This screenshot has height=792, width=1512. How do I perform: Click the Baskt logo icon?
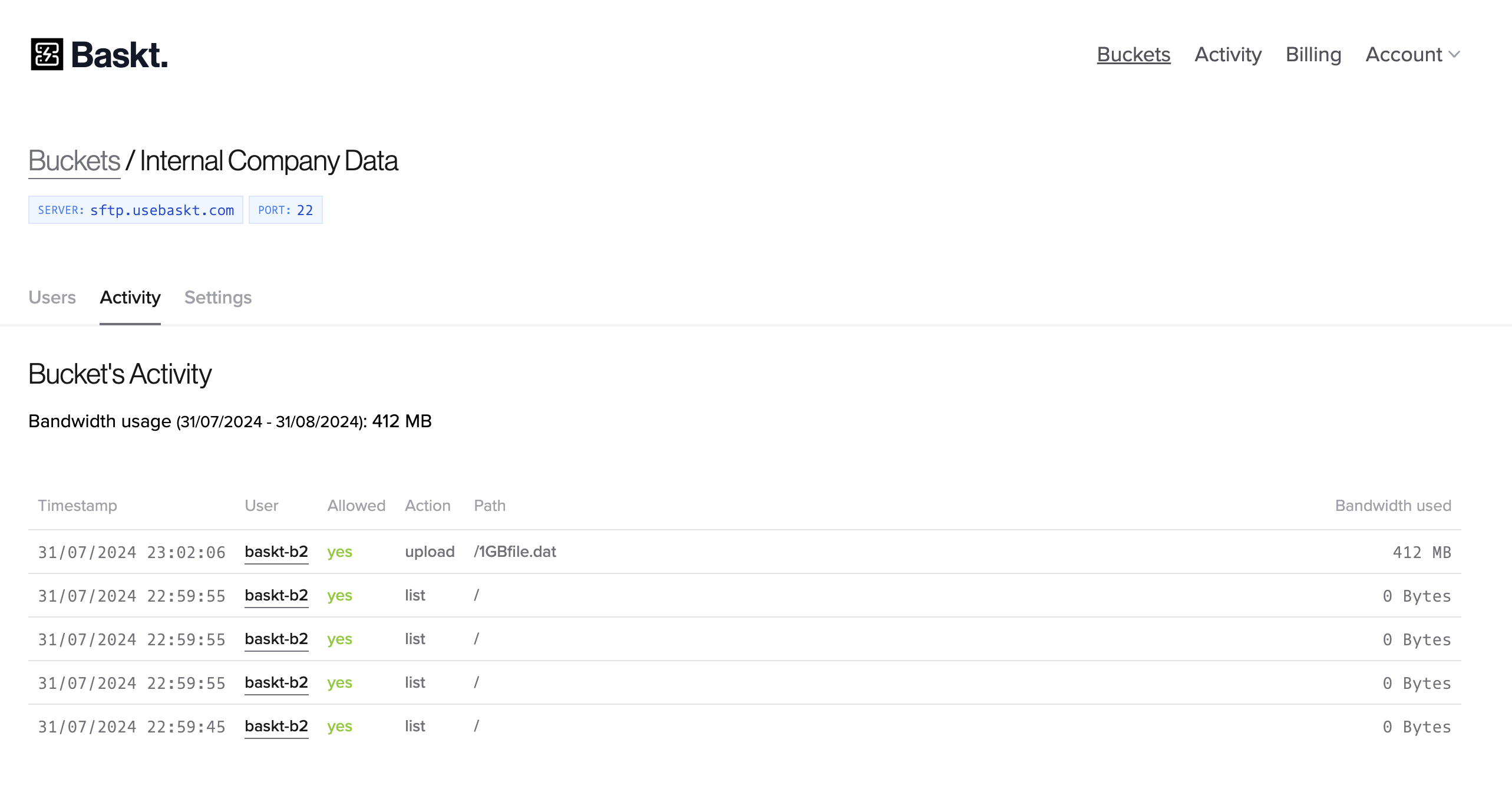47,54
